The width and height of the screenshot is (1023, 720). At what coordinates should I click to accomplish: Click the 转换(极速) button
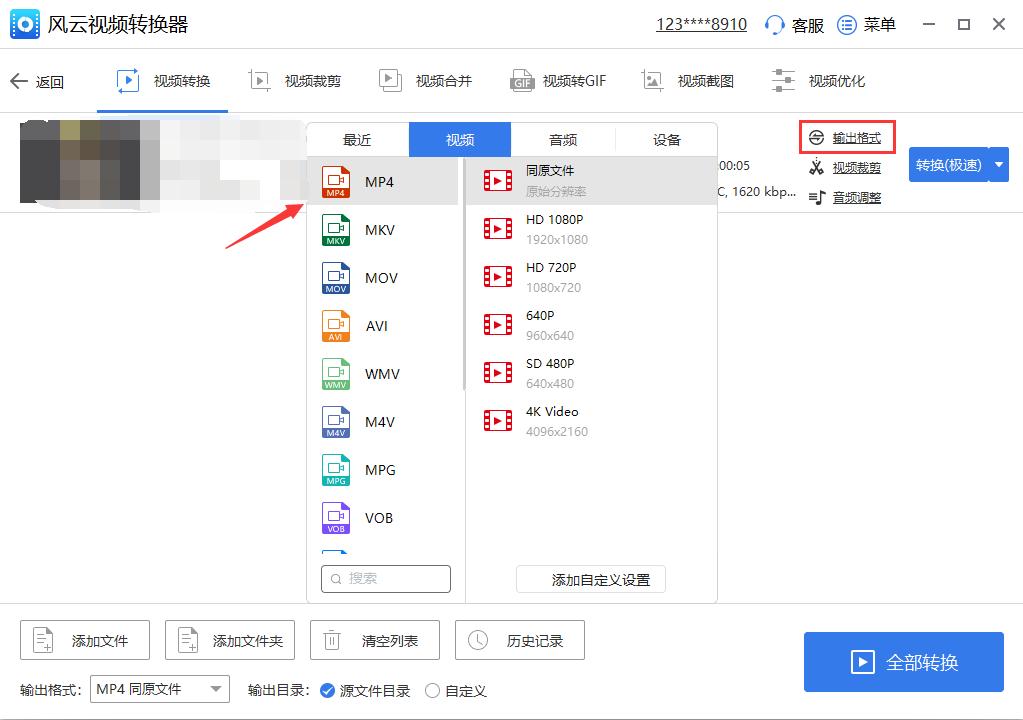(949, 165)
